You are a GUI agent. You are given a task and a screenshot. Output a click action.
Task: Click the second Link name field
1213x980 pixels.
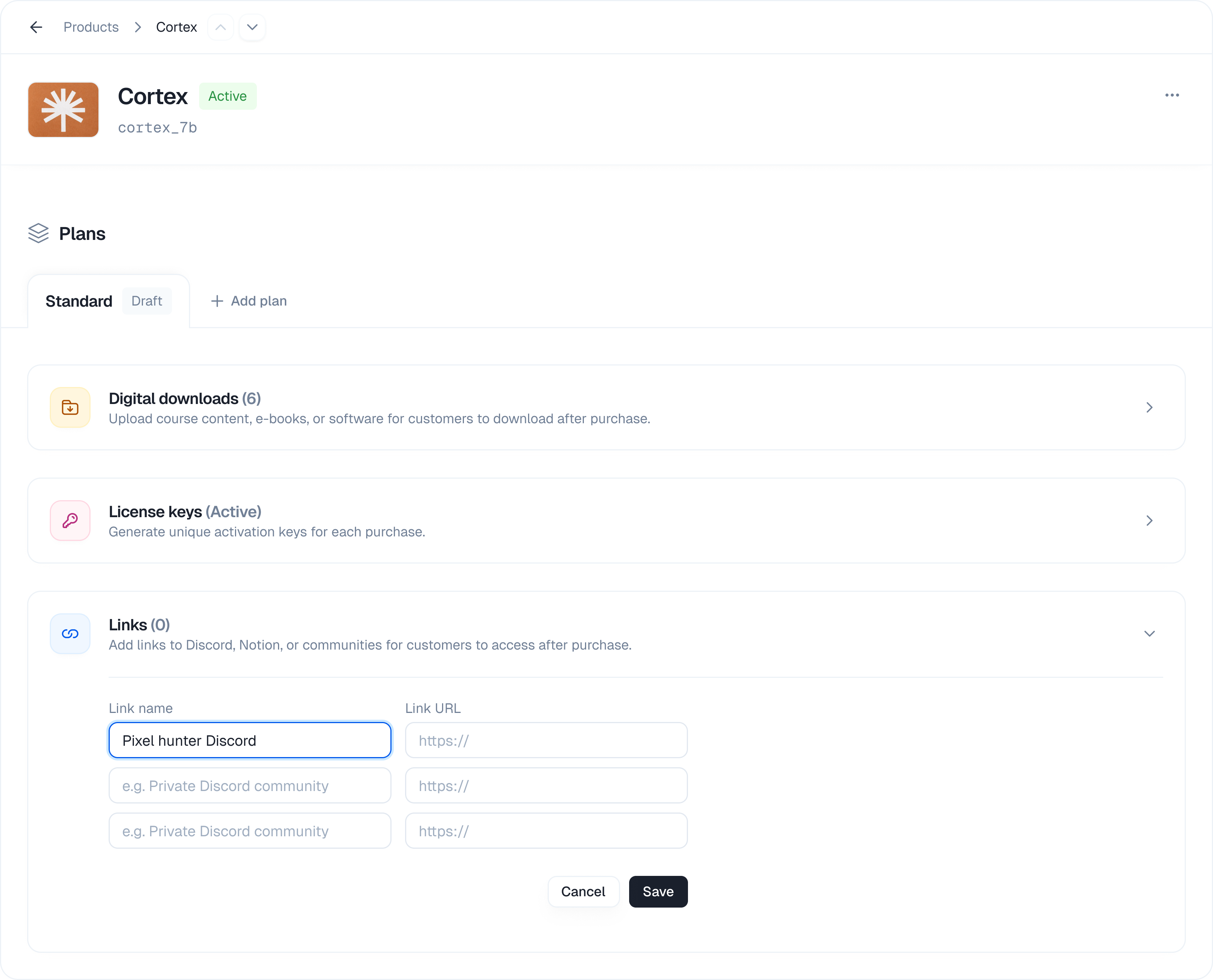[249, 785]
